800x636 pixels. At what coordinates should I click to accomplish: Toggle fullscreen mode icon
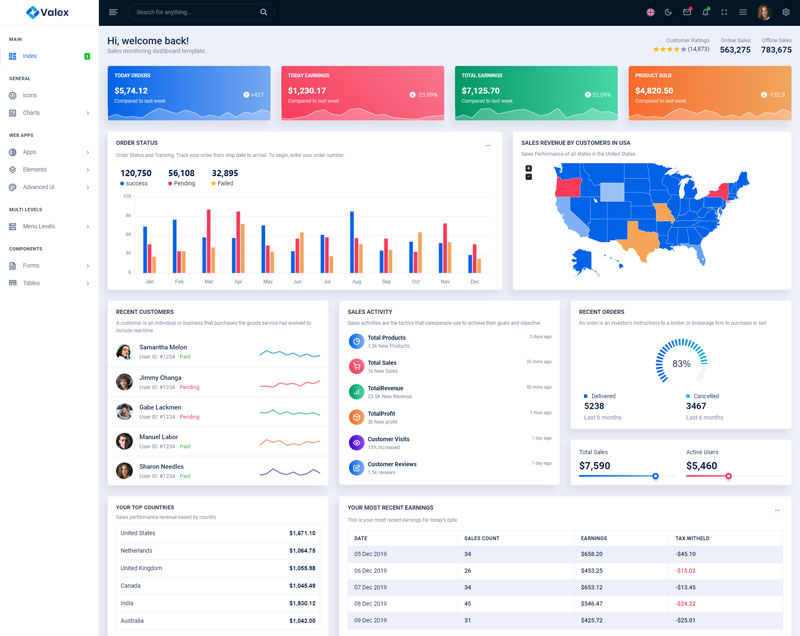click(x=724, y=12)
